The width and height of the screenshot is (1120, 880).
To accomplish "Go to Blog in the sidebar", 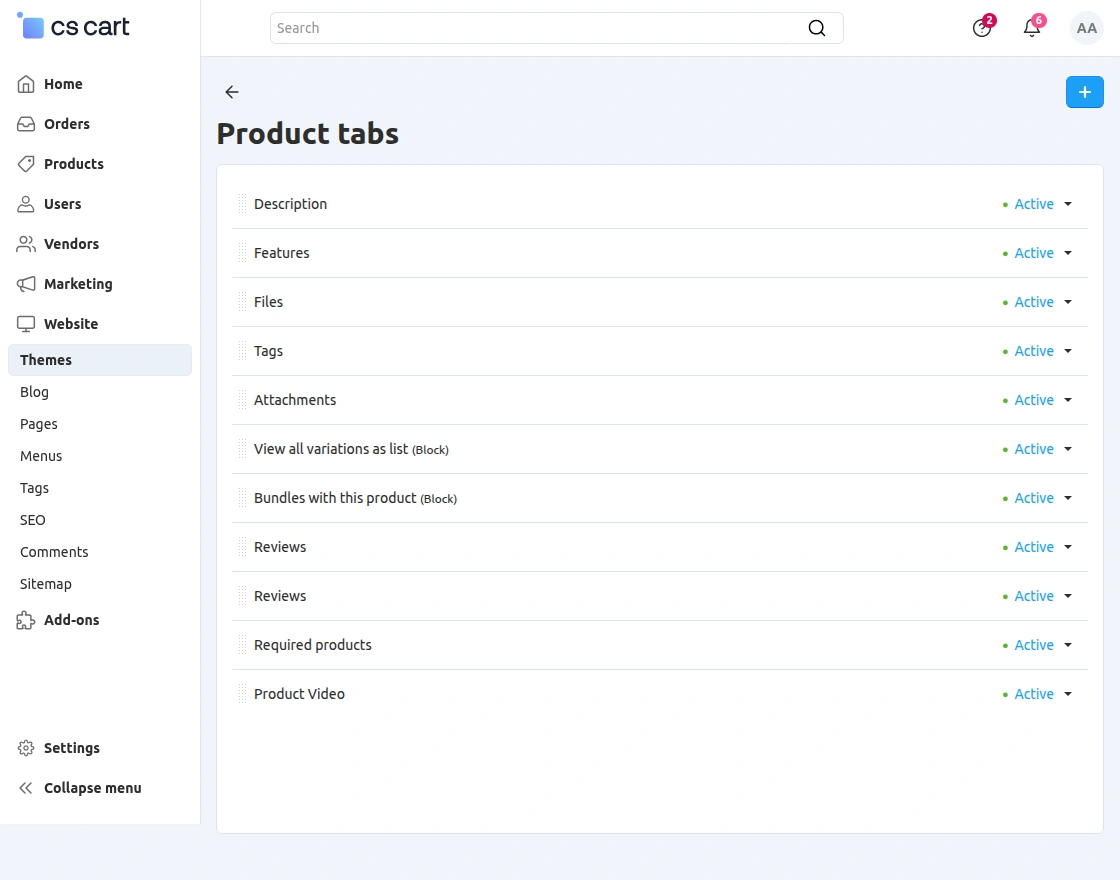I will point(34,392).
